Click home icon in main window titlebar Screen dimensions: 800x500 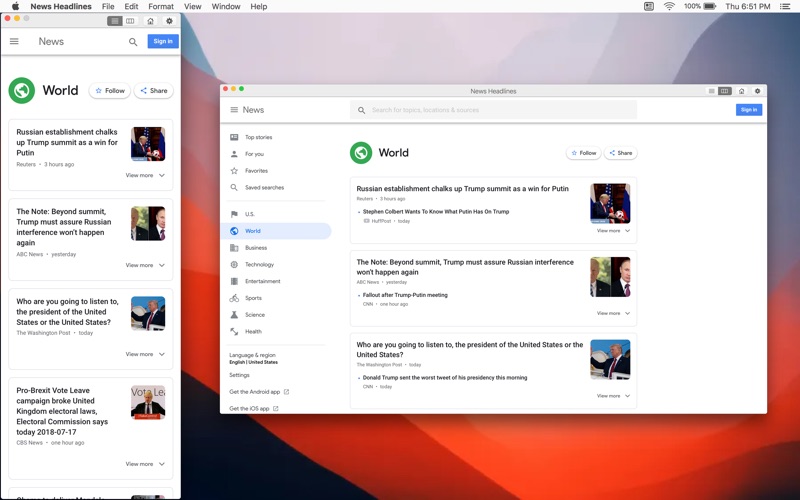pyautogui.click(x=741, y=91)
